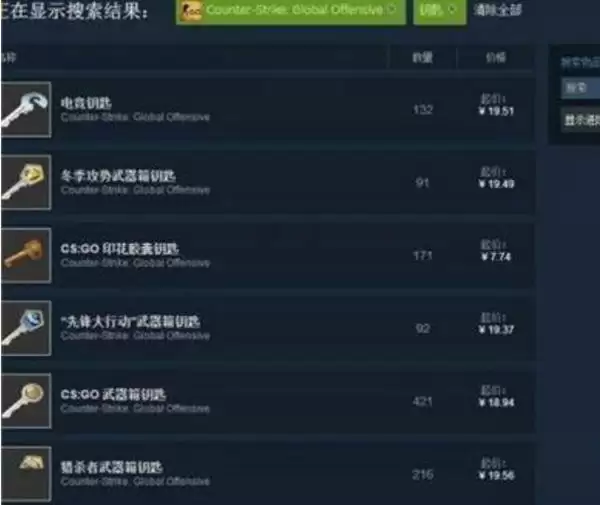Select the CS:GO 武器箱钥匙 key icon
This screenshot has height=505, width=600.
pyautogui.click(x=26, y=401)
